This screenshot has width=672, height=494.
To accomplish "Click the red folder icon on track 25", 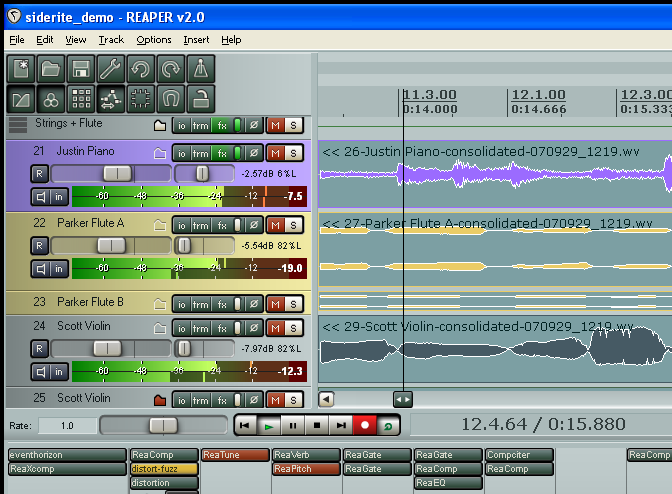I will point(158,400).
